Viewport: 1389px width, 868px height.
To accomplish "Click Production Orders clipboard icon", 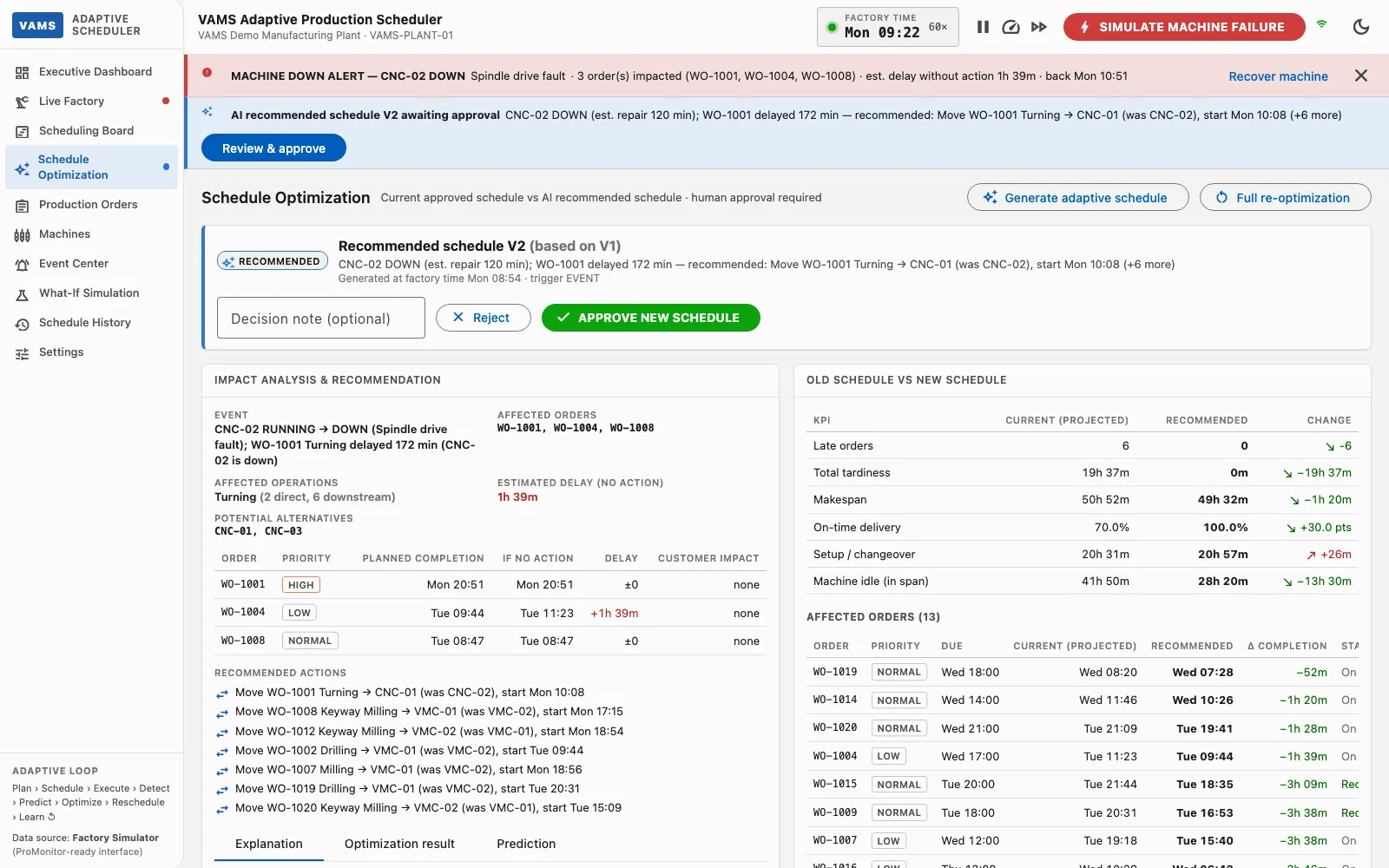I will (23, 206).
